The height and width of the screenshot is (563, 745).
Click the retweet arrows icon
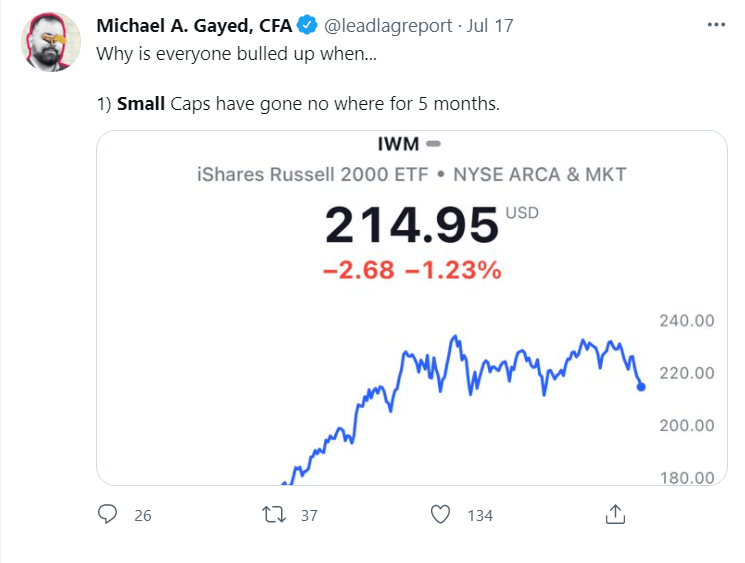pos(274,514)
